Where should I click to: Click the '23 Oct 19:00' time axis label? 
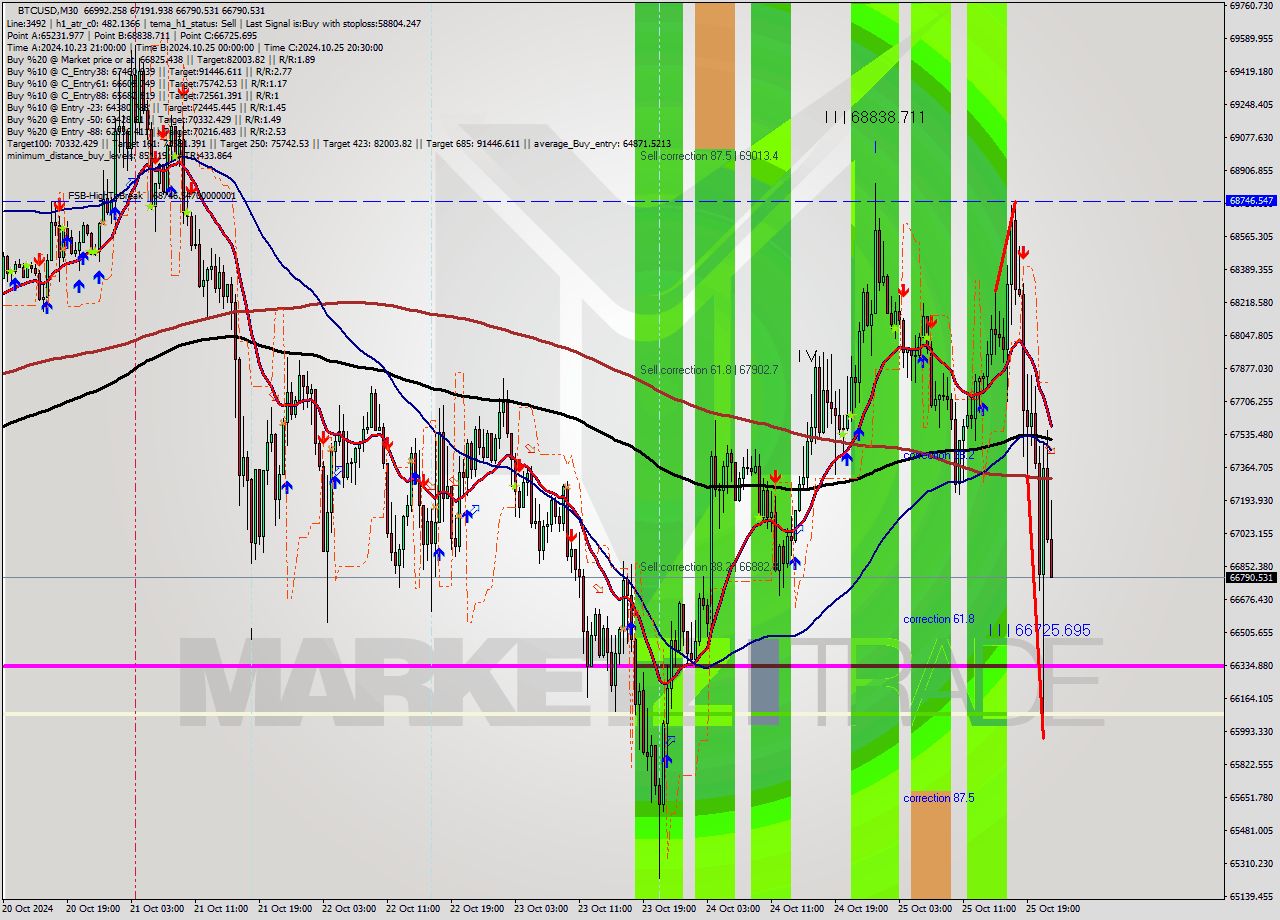pos(669,909)
